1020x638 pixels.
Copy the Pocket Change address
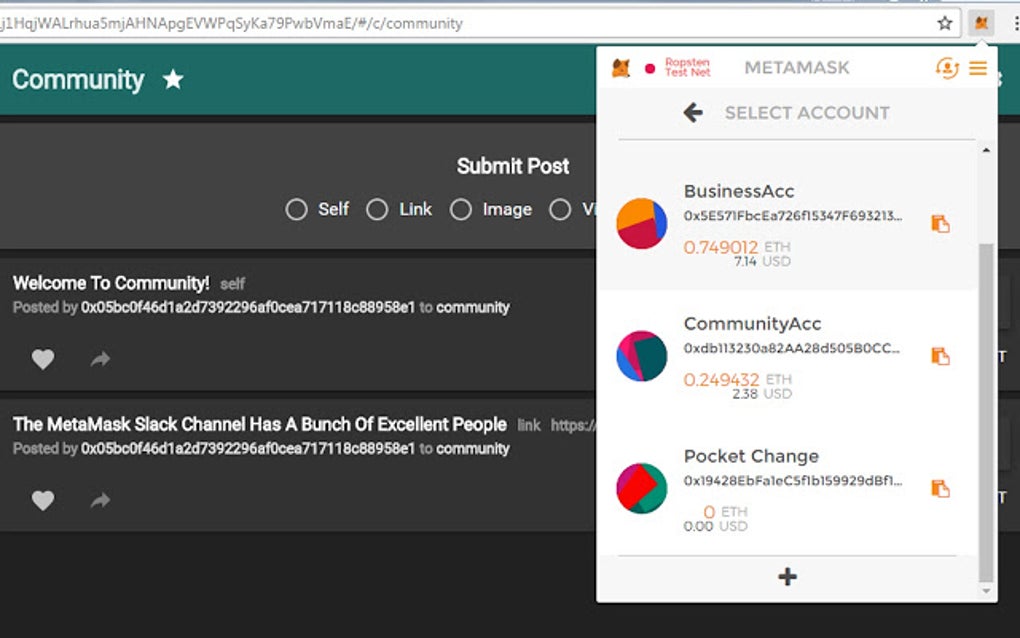coord(940,488)
